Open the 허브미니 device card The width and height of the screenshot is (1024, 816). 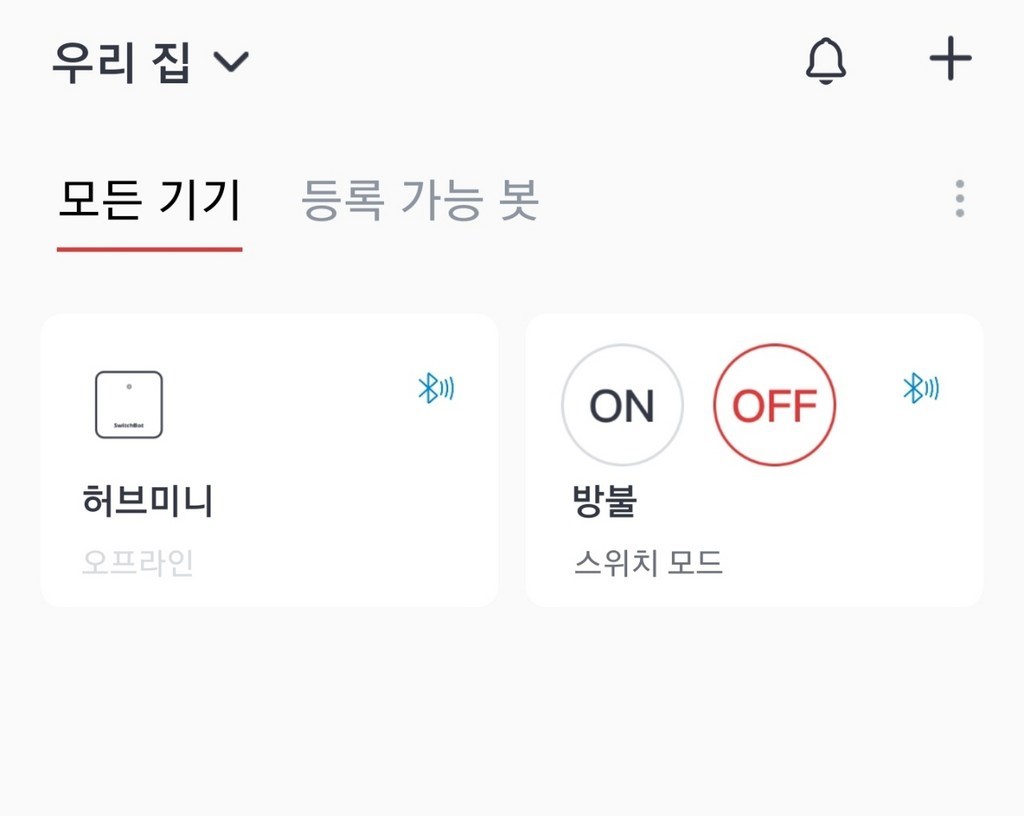269,460
